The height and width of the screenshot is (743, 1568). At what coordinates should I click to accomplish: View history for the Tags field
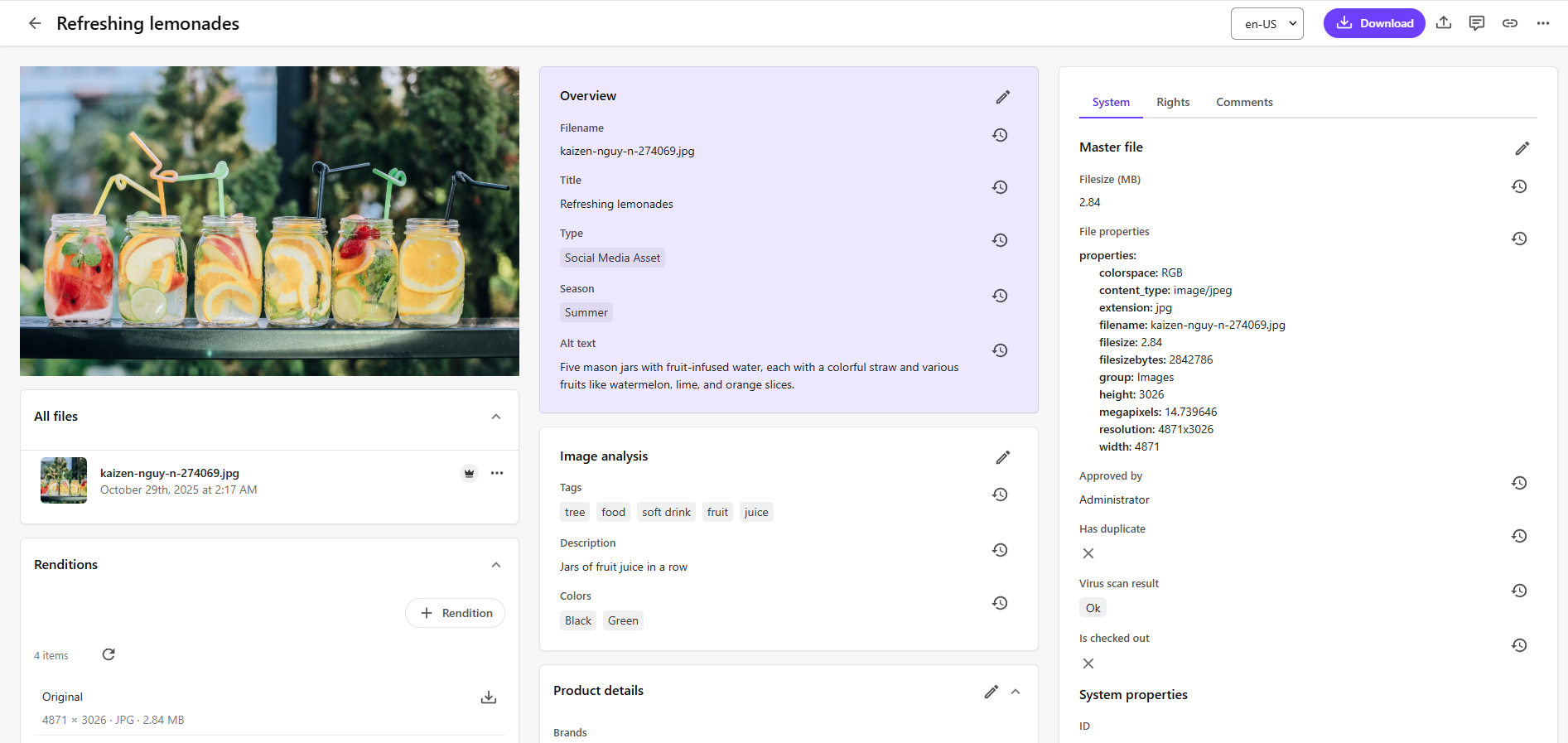[x=1000, y=495]
